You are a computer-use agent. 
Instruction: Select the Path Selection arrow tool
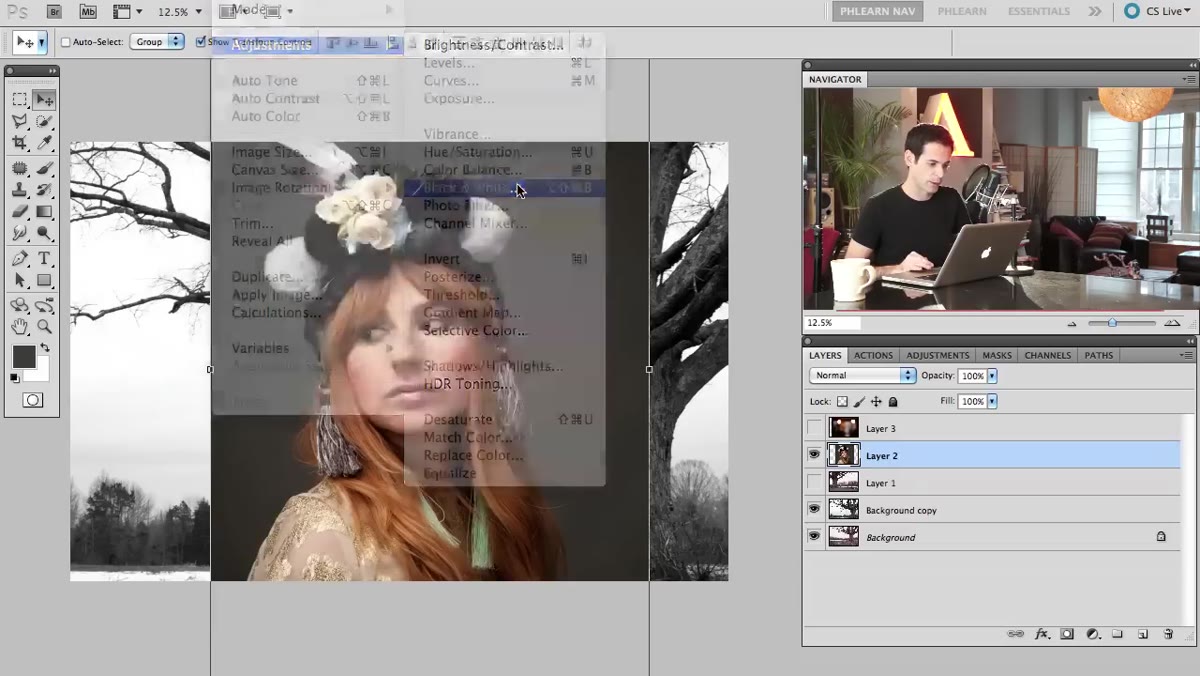point(20,280)
